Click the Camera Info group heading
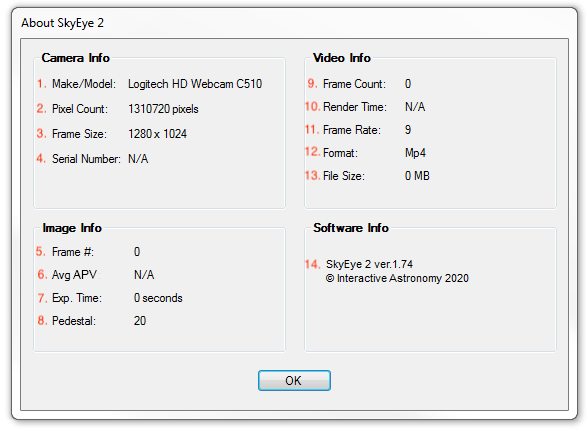 tap(75, 58)
